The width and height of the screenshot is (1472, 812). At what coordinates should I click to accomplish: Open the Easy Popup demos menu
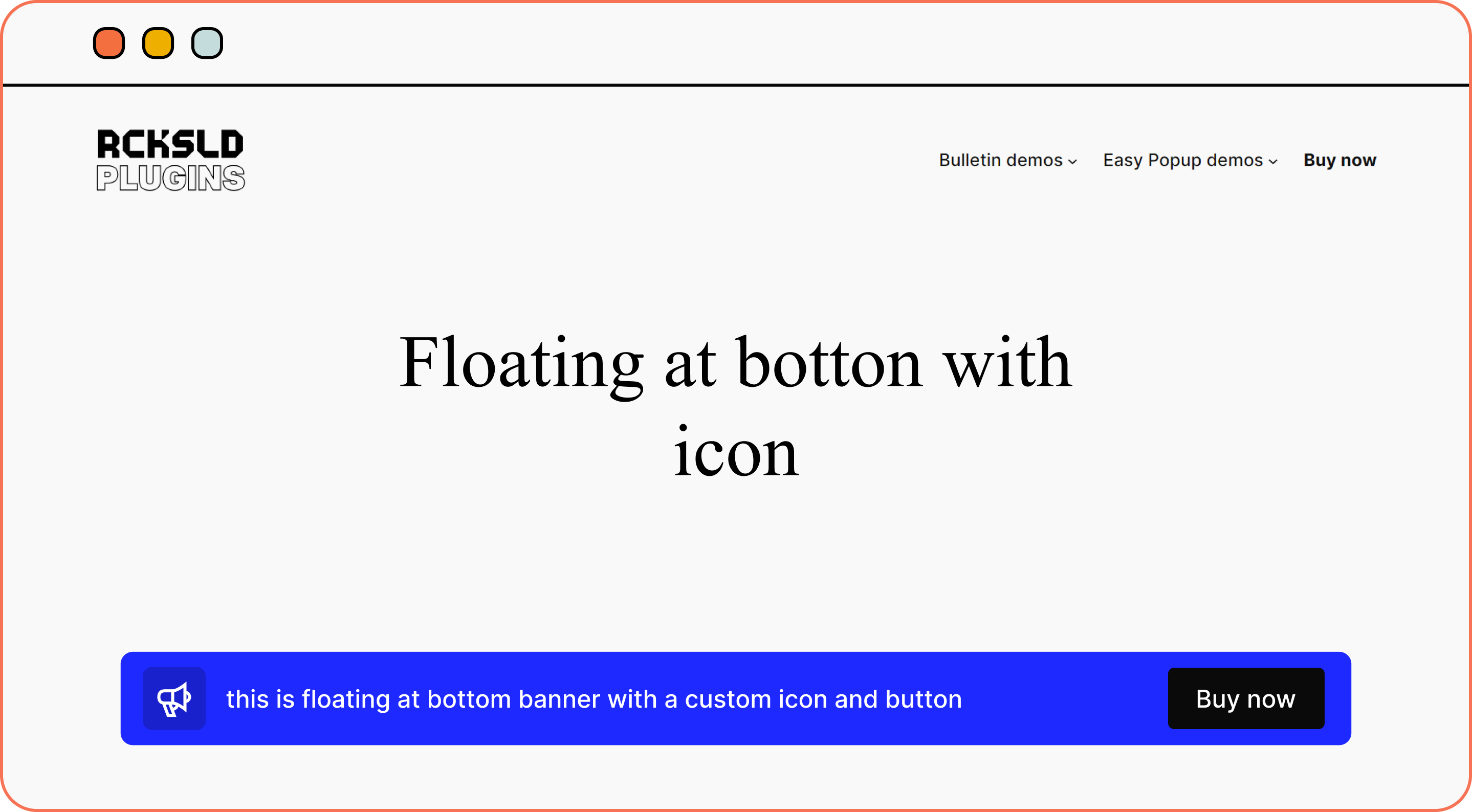(1190, 160)
